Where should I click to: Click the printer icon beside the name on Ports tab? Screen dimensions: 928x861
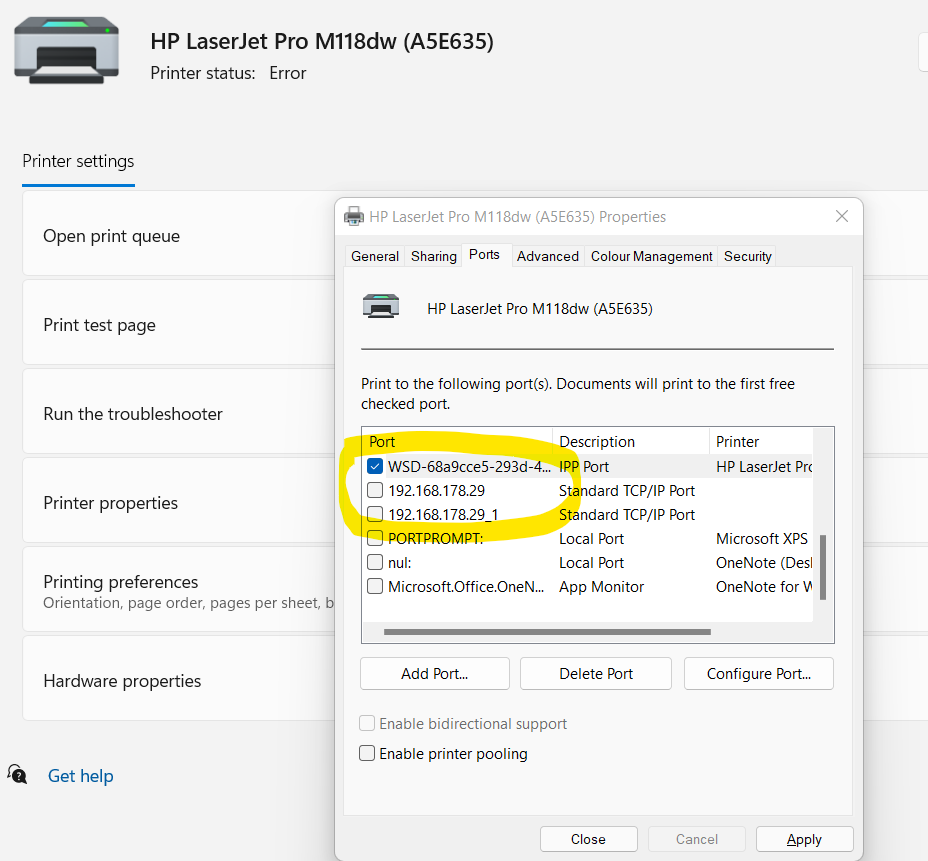click(381, 306)
